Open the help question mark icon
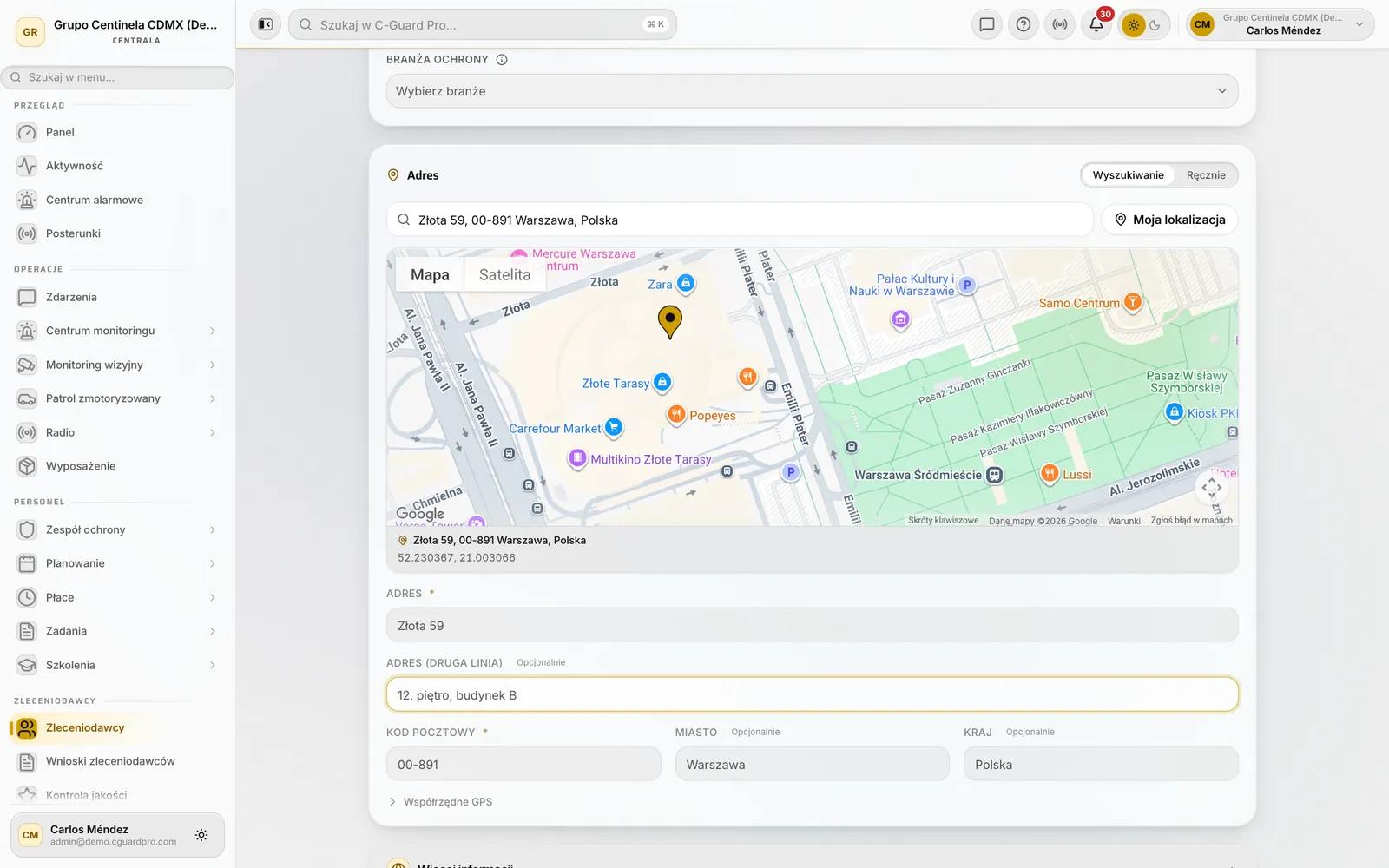The width and height of the screenshot is (1389, 868). (x=1024, y=24)
